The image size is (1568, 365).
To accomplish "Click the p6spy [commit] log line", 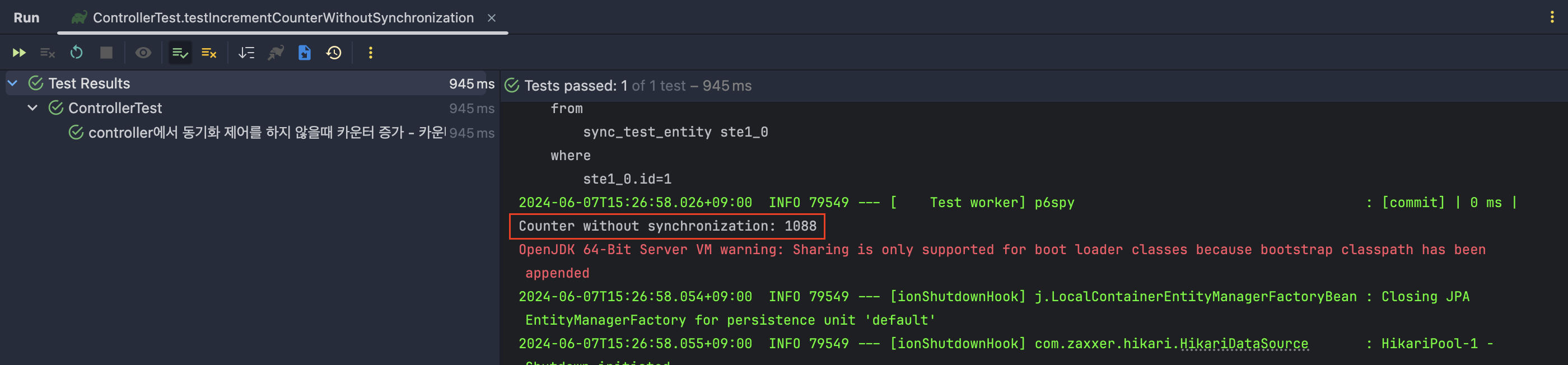I will coord(1018,203).
